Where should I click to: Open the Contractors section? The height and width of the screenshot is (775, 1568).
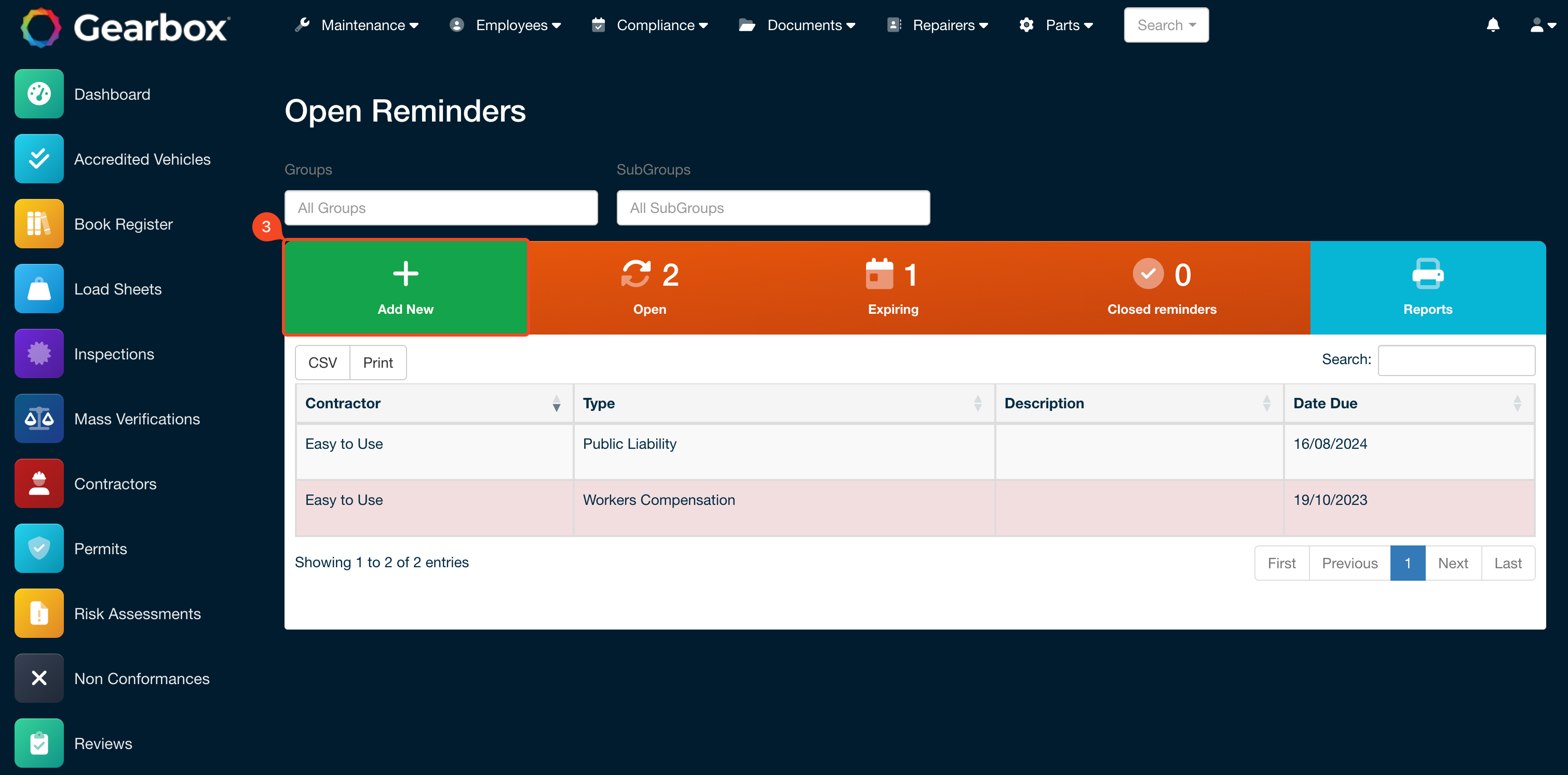coord(115,484)
